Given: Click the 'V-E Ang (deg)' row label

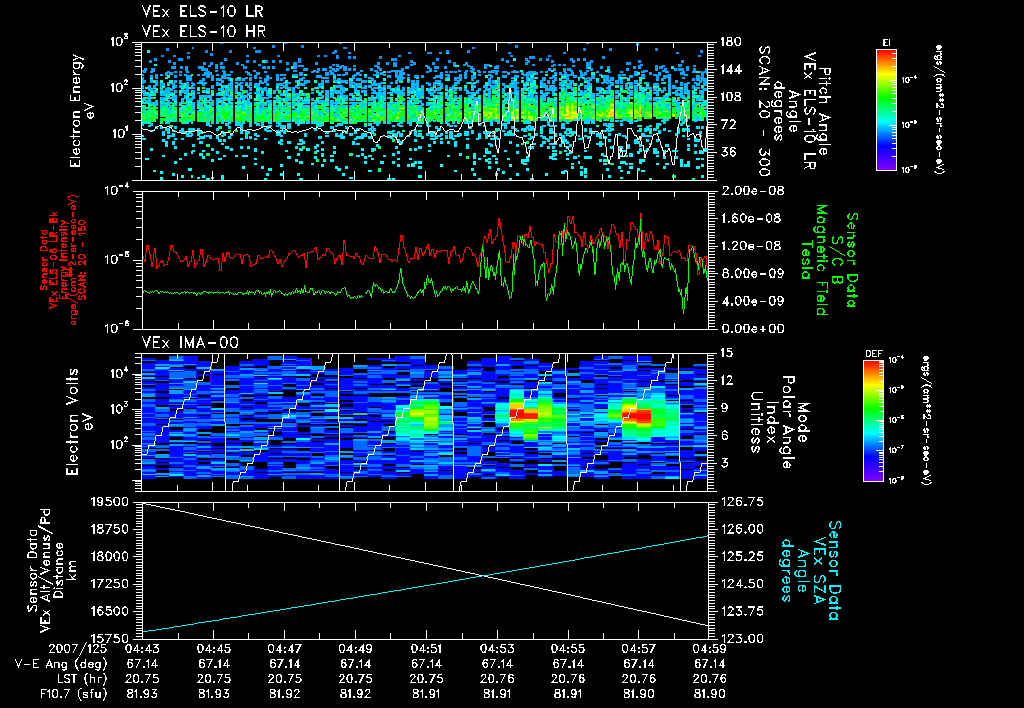Looking at the screenshot, I should 61,664.
